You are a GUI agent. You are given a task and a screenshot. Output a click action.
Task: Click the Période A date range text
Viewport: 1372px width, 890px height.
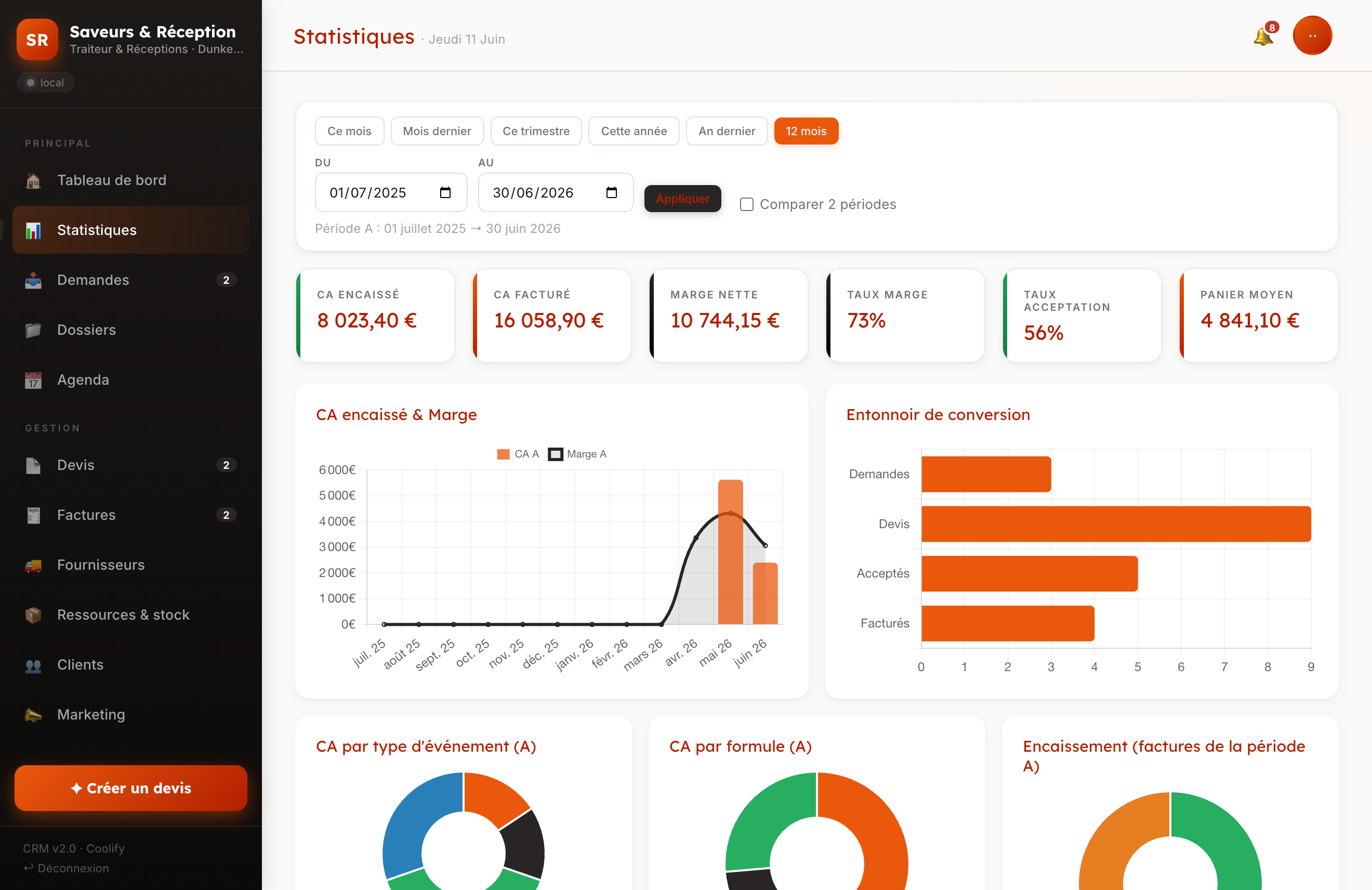[438, 228]
